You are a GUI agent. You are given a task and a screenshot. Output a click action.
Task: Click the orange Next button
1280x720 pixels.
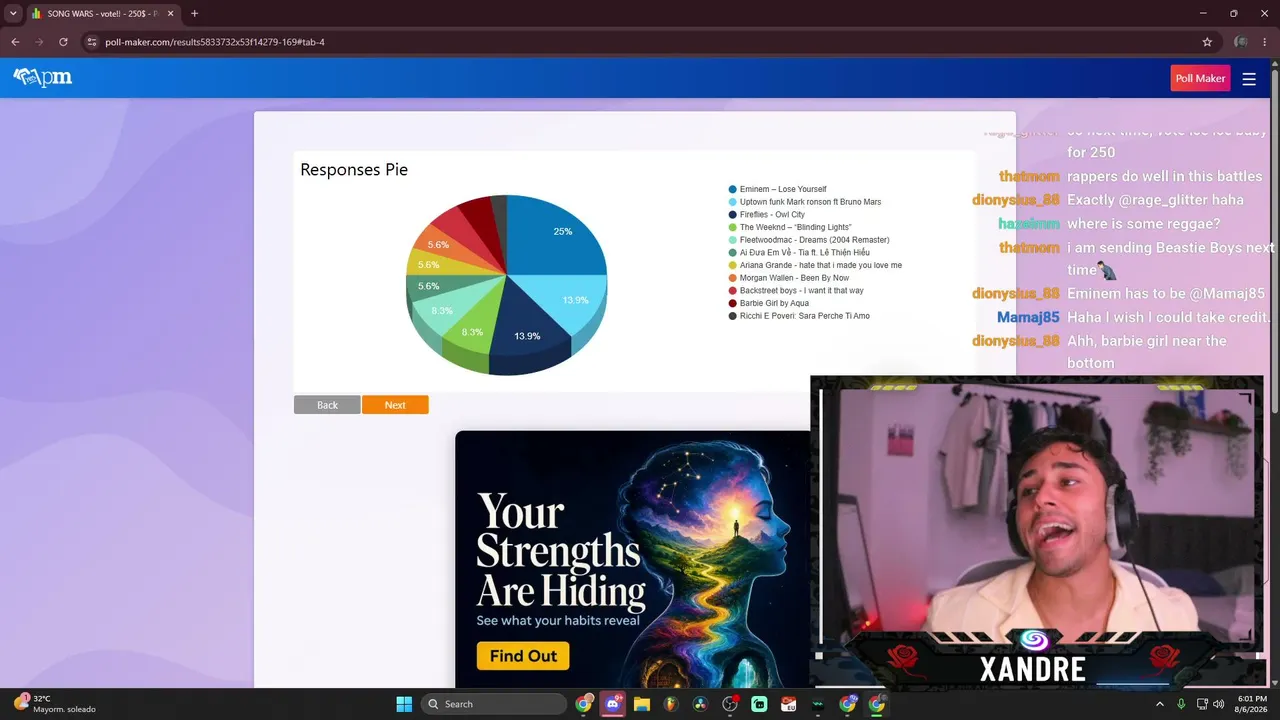395,405
